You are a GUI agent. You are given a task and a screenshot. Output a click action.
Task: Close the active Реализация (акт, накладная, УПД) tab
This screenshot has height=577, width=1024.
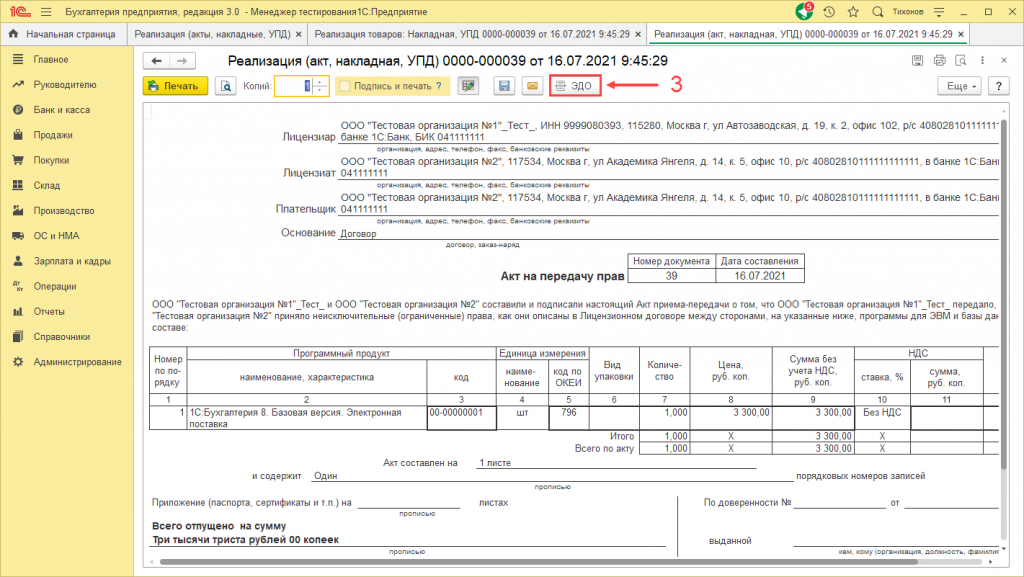pos(961,34)
